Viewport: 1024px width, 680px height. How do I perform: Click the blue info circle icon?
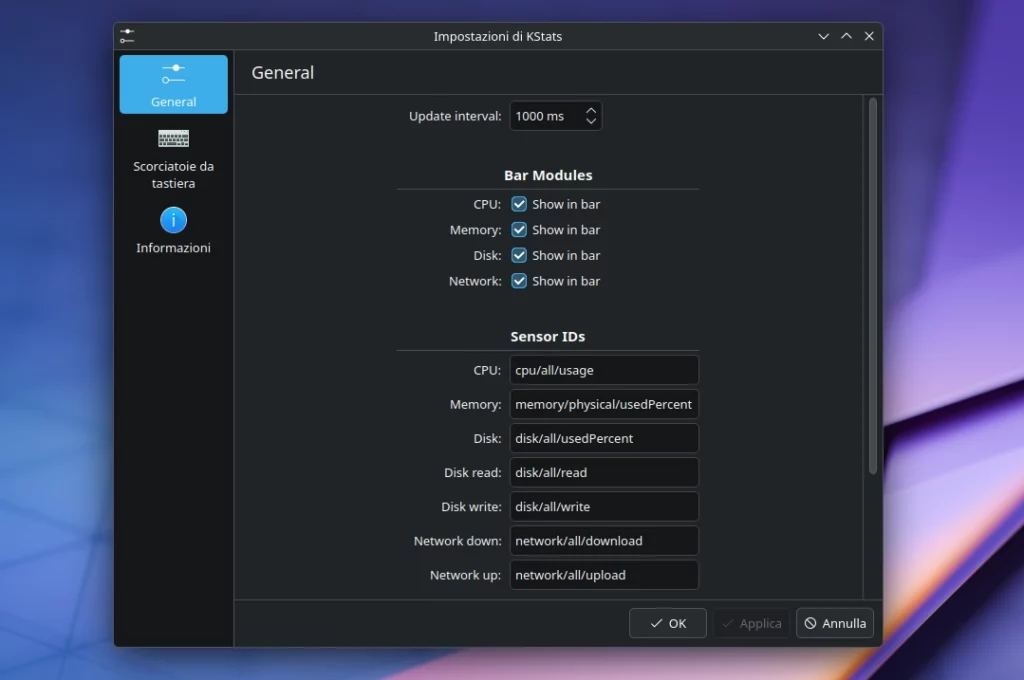(173, 220)
